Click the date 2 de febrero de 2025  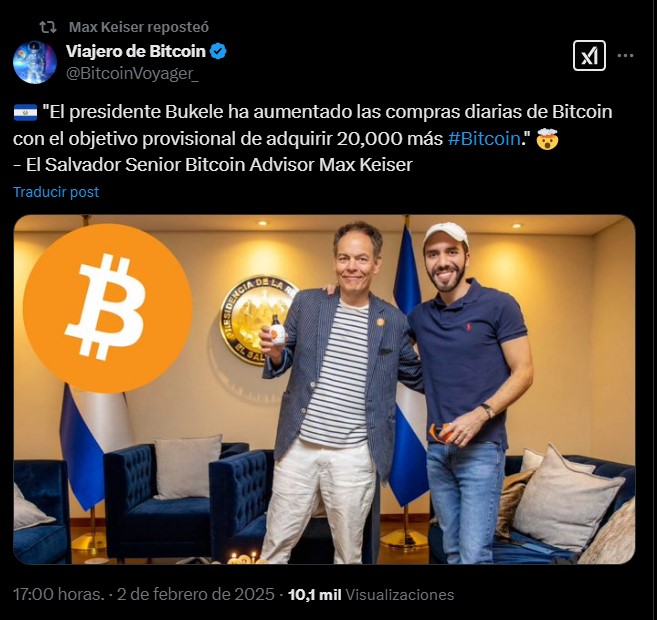point(196,594)
